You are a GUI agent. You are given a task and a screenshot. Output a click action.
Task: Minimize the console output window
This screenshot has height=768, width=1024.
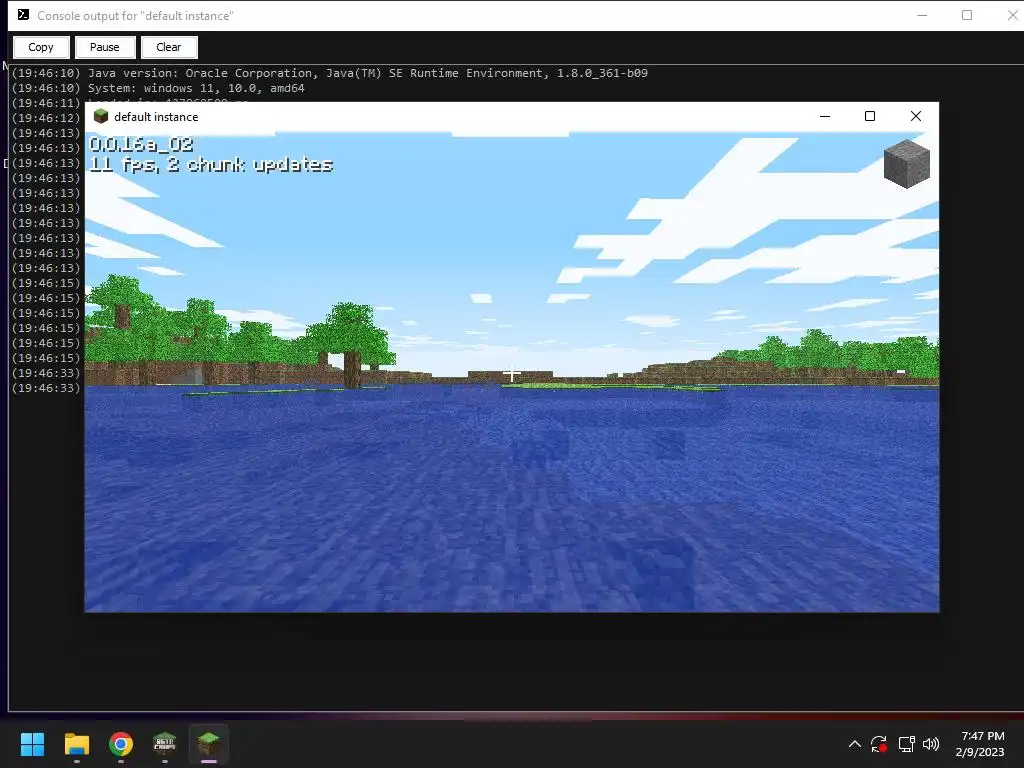point(922,15)
